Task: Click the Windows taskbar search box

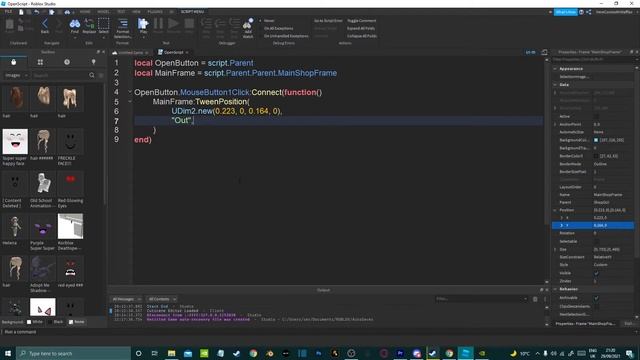Action: pos(74,353)
